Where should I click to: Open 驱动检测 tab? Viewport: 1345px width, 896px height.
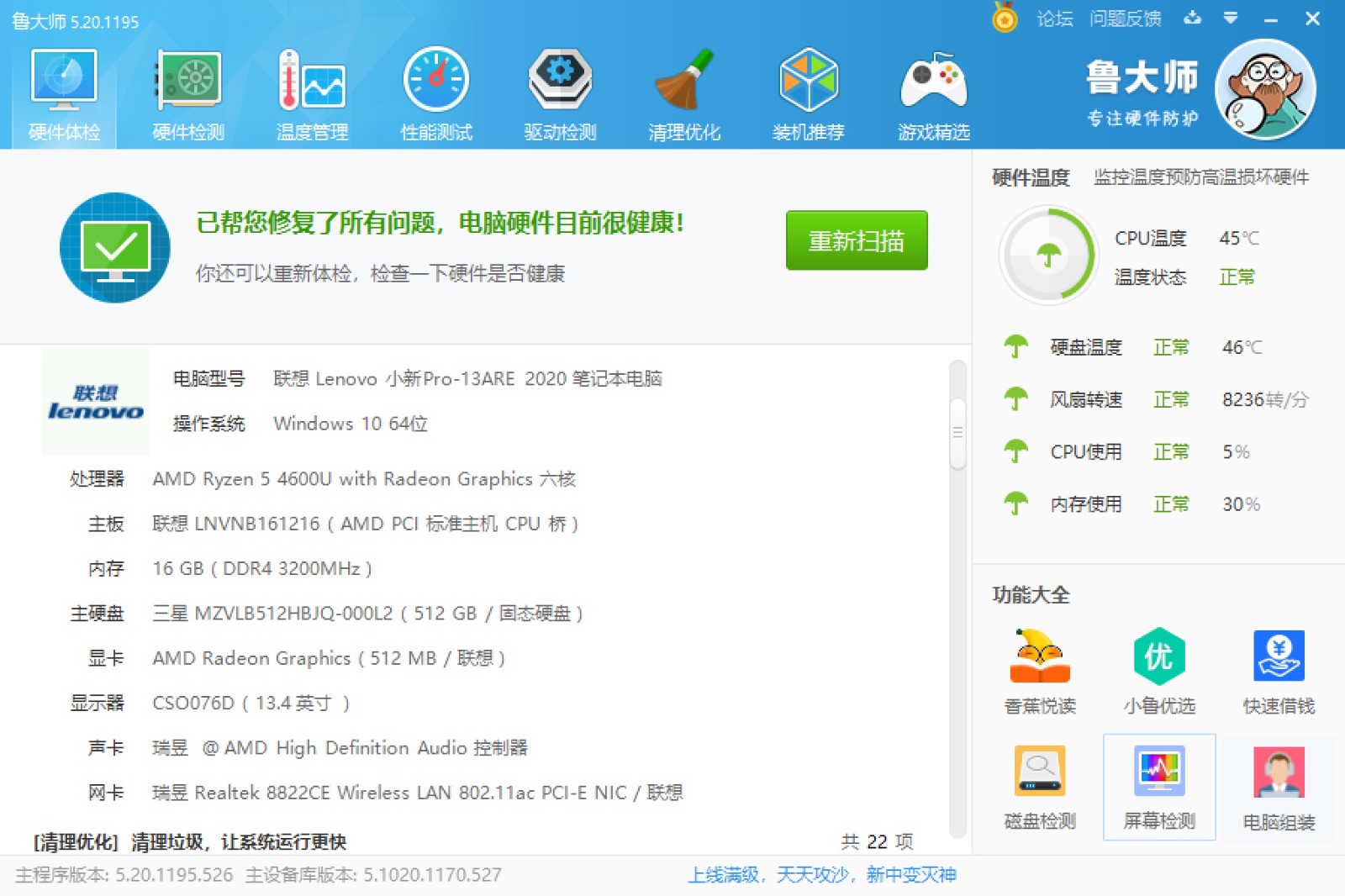[x=560, y=94]
